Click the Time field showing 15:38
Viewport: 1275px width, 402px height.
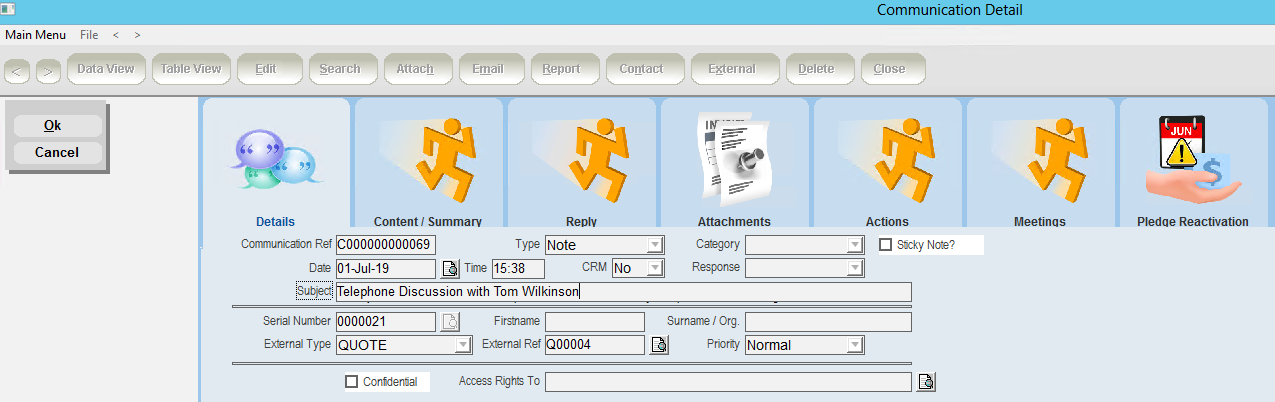coord(518,268)
